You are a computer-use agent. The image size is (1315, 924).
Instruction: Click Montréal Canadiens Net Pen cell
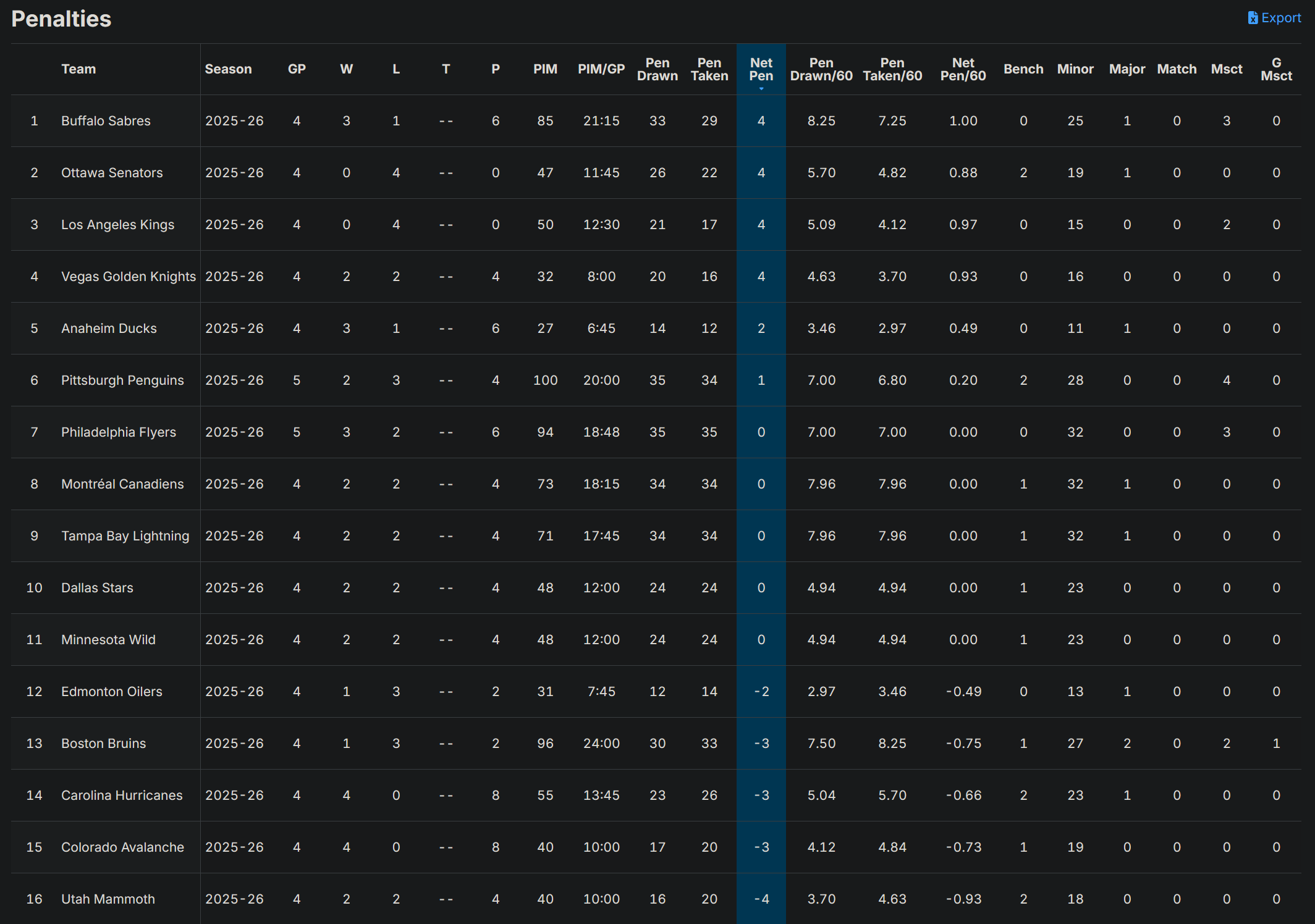coord(761,484)
